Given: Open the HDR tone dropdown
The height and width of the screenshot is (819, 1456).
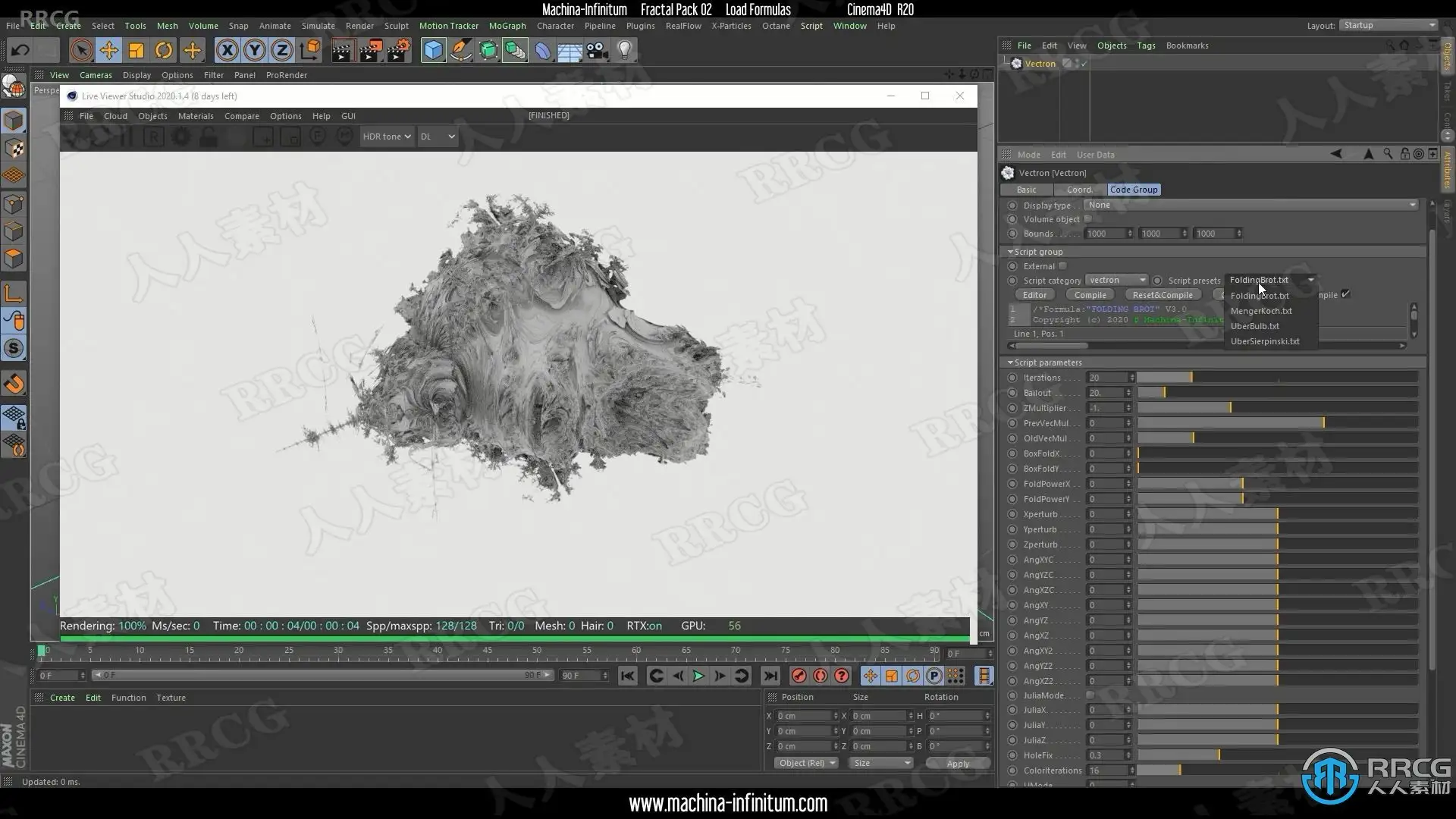Looking at the screenshot, I should click(x=386, y=136).
